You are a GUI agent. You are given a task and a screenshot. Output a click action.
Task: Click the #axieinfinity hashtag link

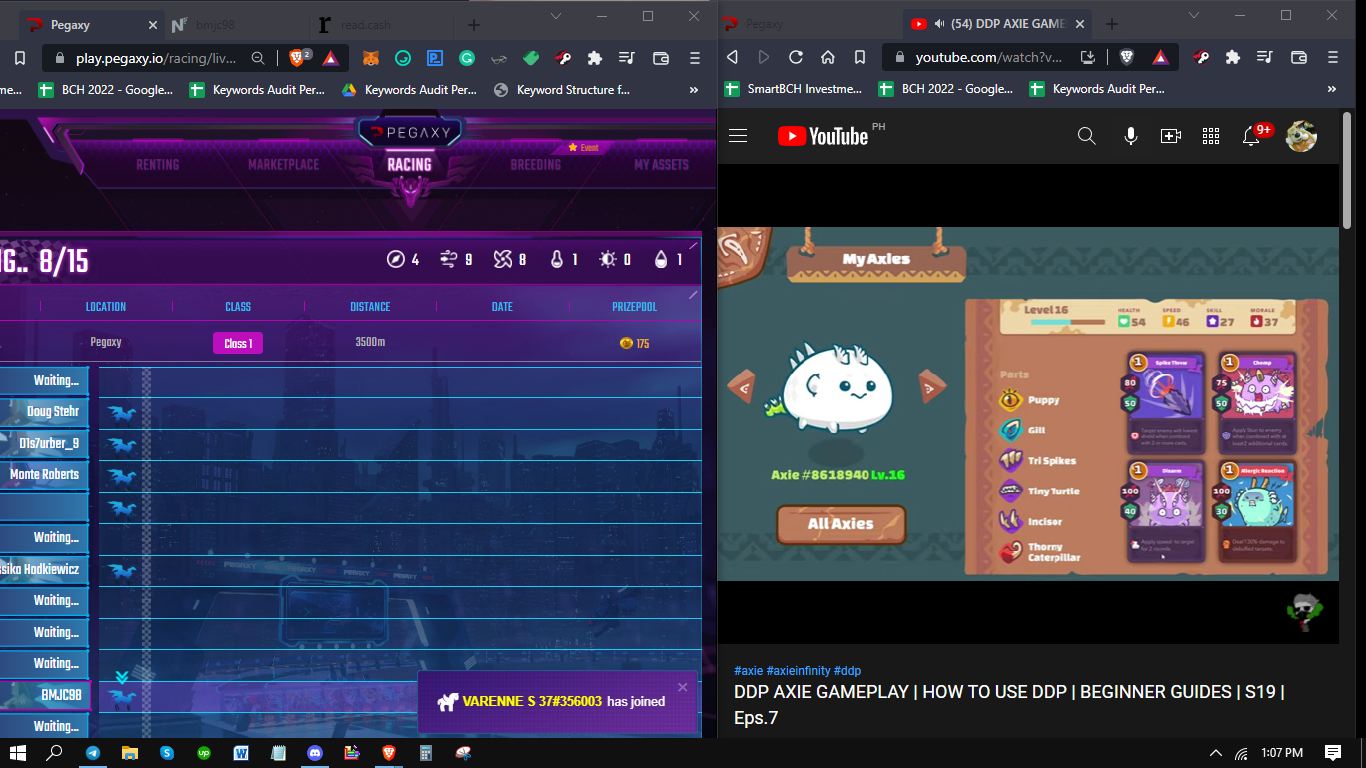tap(798, 671)
